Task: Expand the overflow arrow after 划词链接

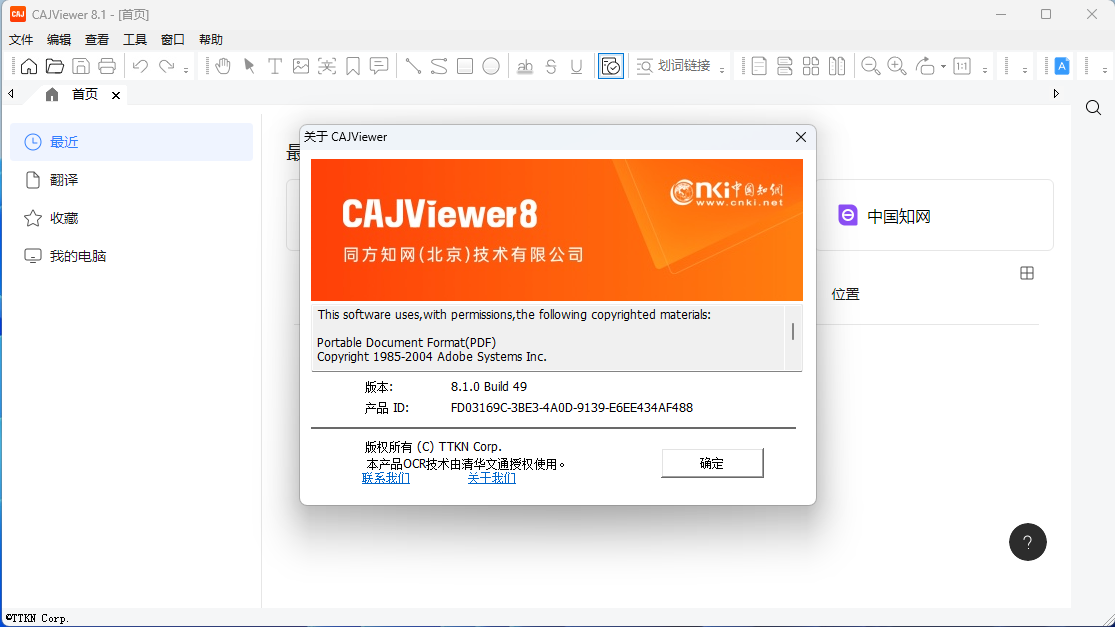Action: (x=722, y=70)
